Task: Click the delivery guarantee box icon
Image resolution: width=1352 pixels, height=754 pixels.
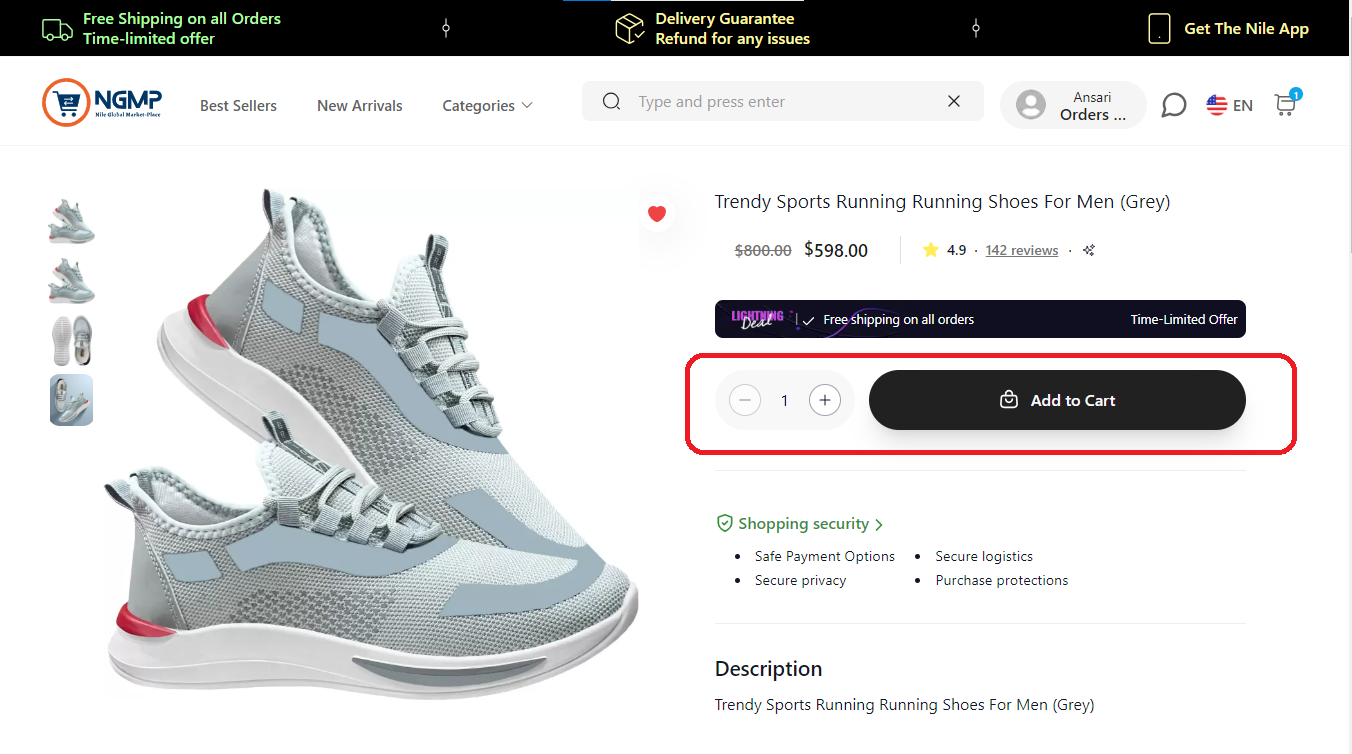Action: pos(630,28)
